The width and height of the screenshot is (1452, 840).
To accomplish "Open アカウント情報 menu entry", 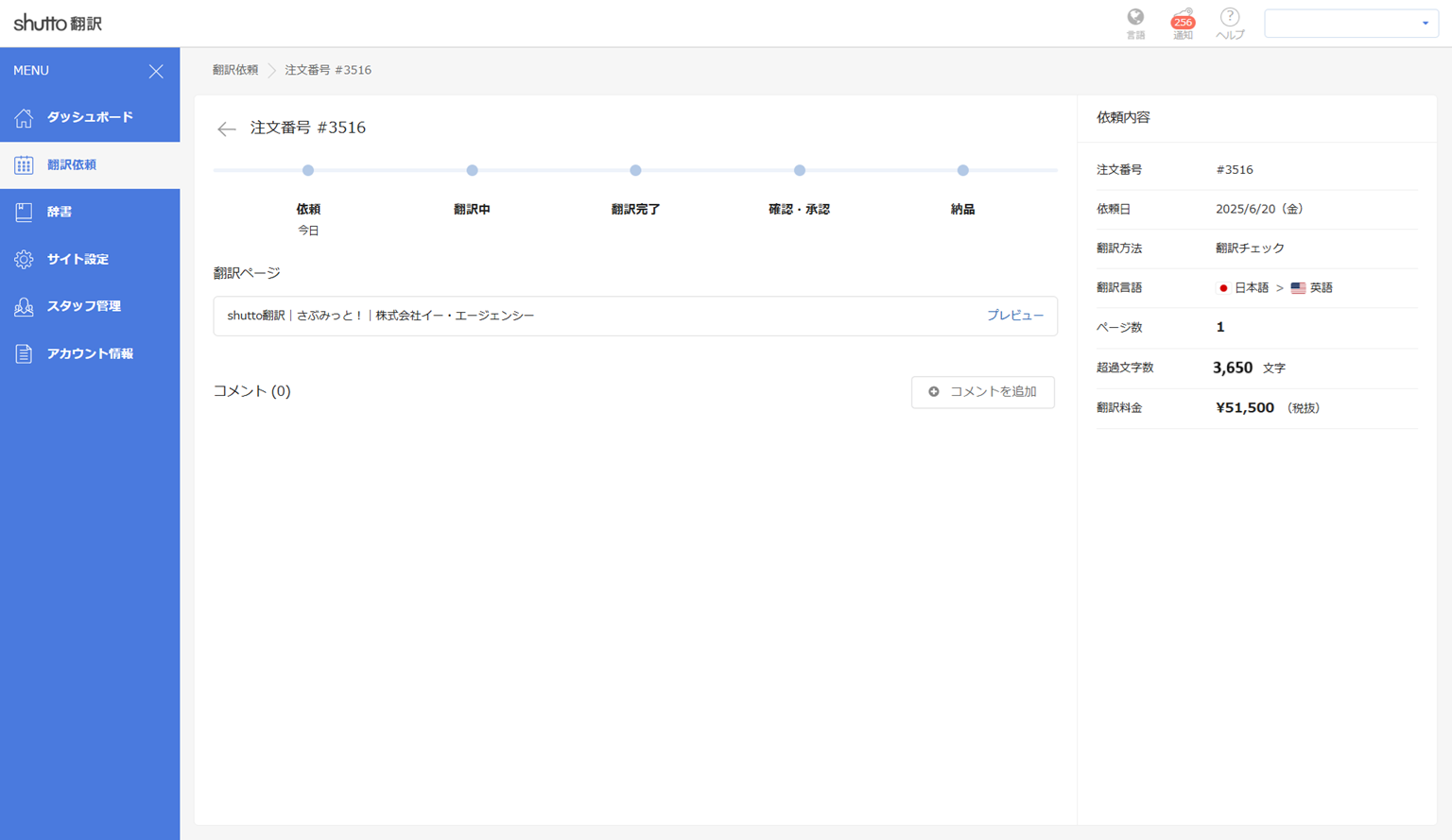I will tap(90, 353).
